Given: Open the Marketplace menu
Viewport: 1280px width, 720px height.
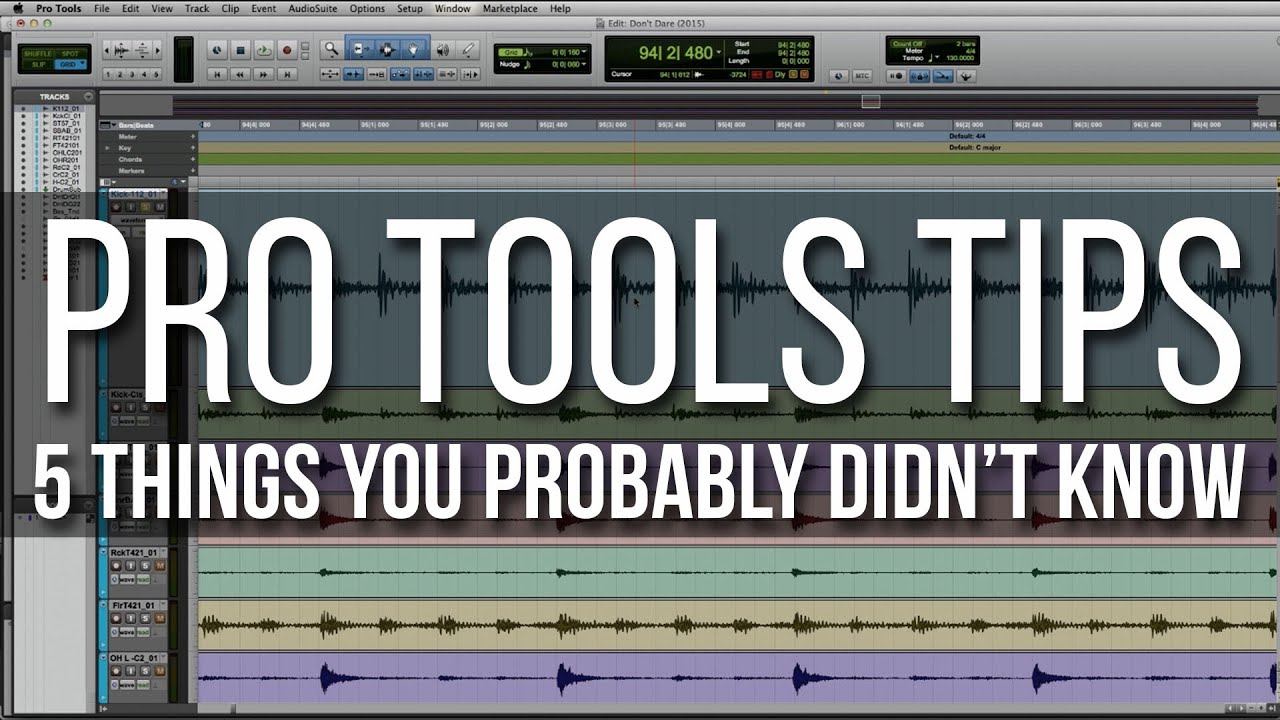Looking at the screenshot, I should (x=510, y=8).
